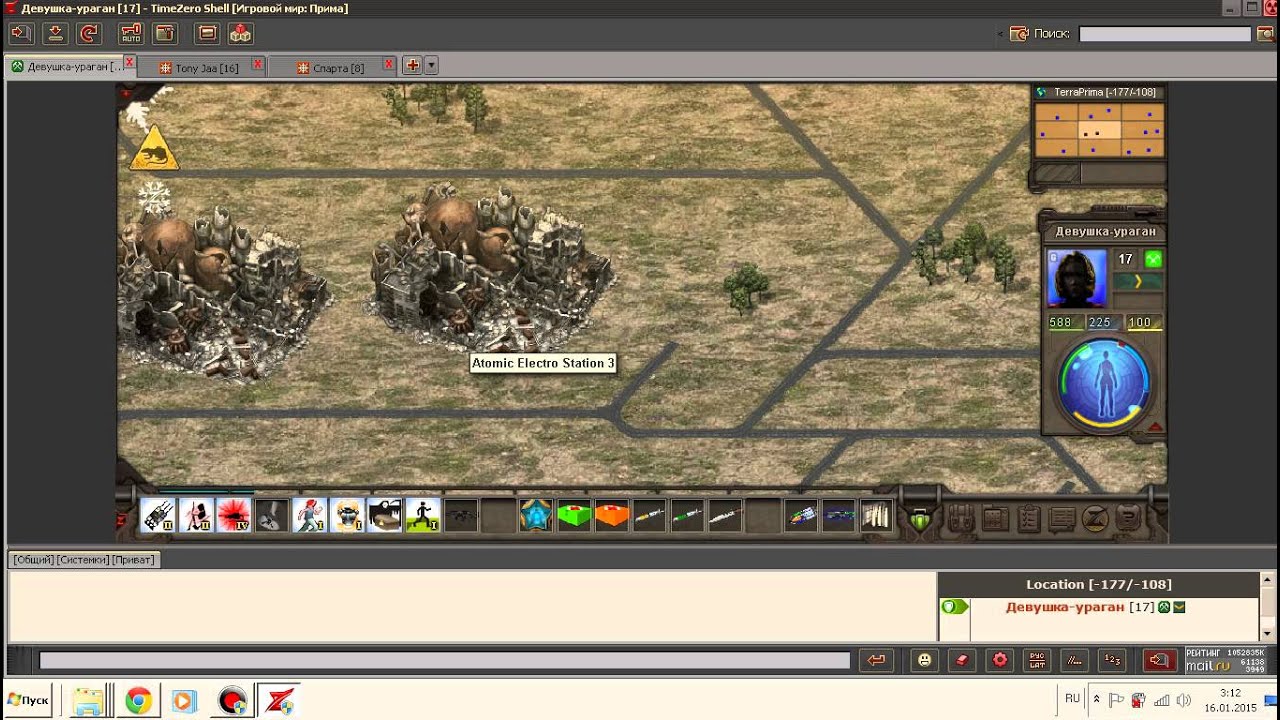Select the goggles mask skill in hotbar
Image resolution: width=1280 pixels, height=720 pixels.
(347, 516)
